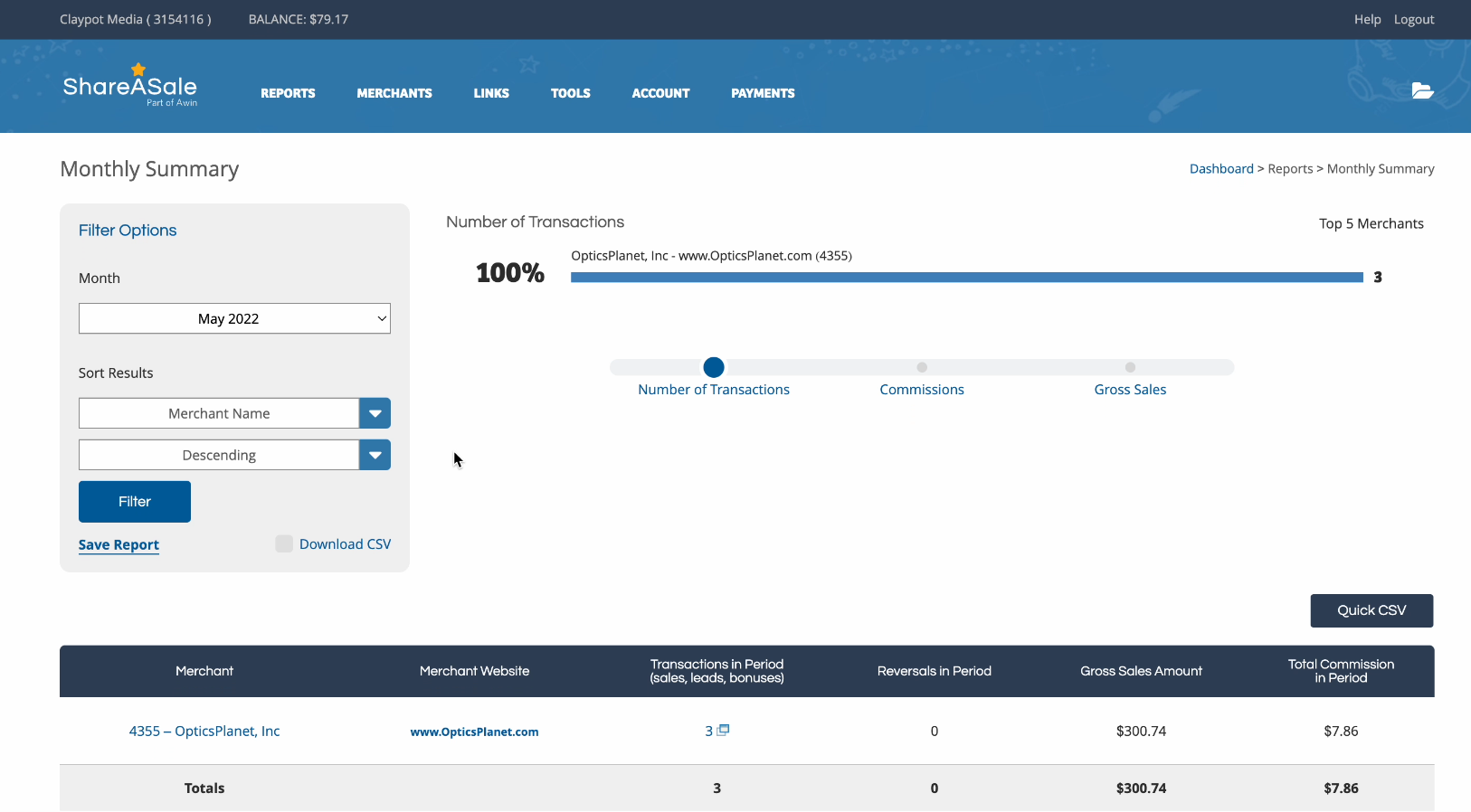
Task: Click the Totals row label
Action: tap(204, 788)
